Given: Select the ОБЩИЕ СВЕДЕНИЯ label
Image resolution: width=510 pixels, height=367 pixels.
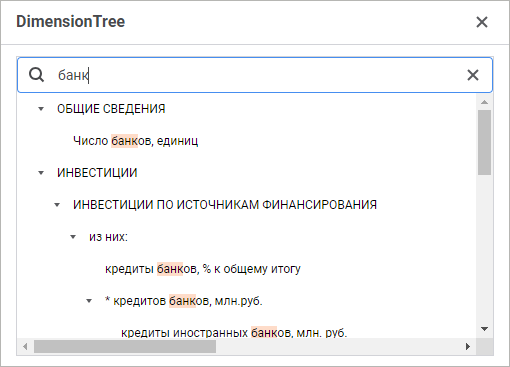Looking at the screenshot, I should coord(111,109).
